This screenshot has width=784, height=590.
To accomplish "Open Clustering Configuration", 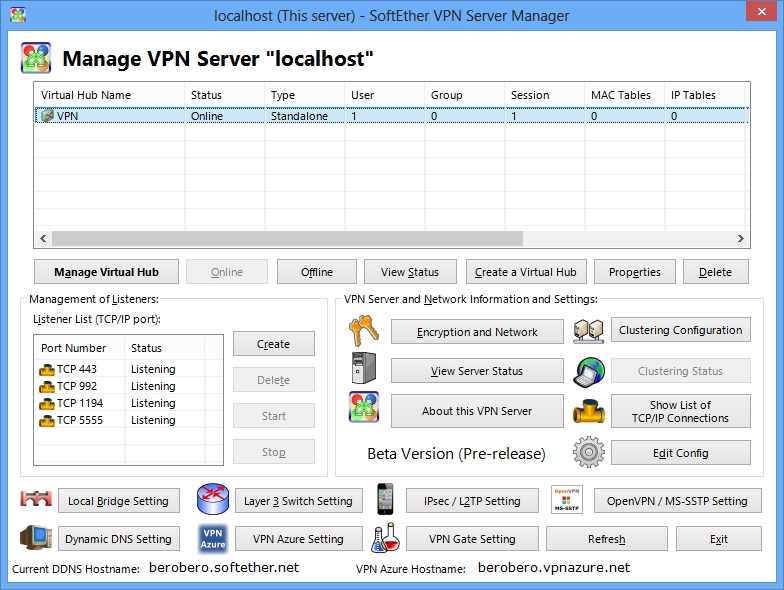I will pos(681,330).
